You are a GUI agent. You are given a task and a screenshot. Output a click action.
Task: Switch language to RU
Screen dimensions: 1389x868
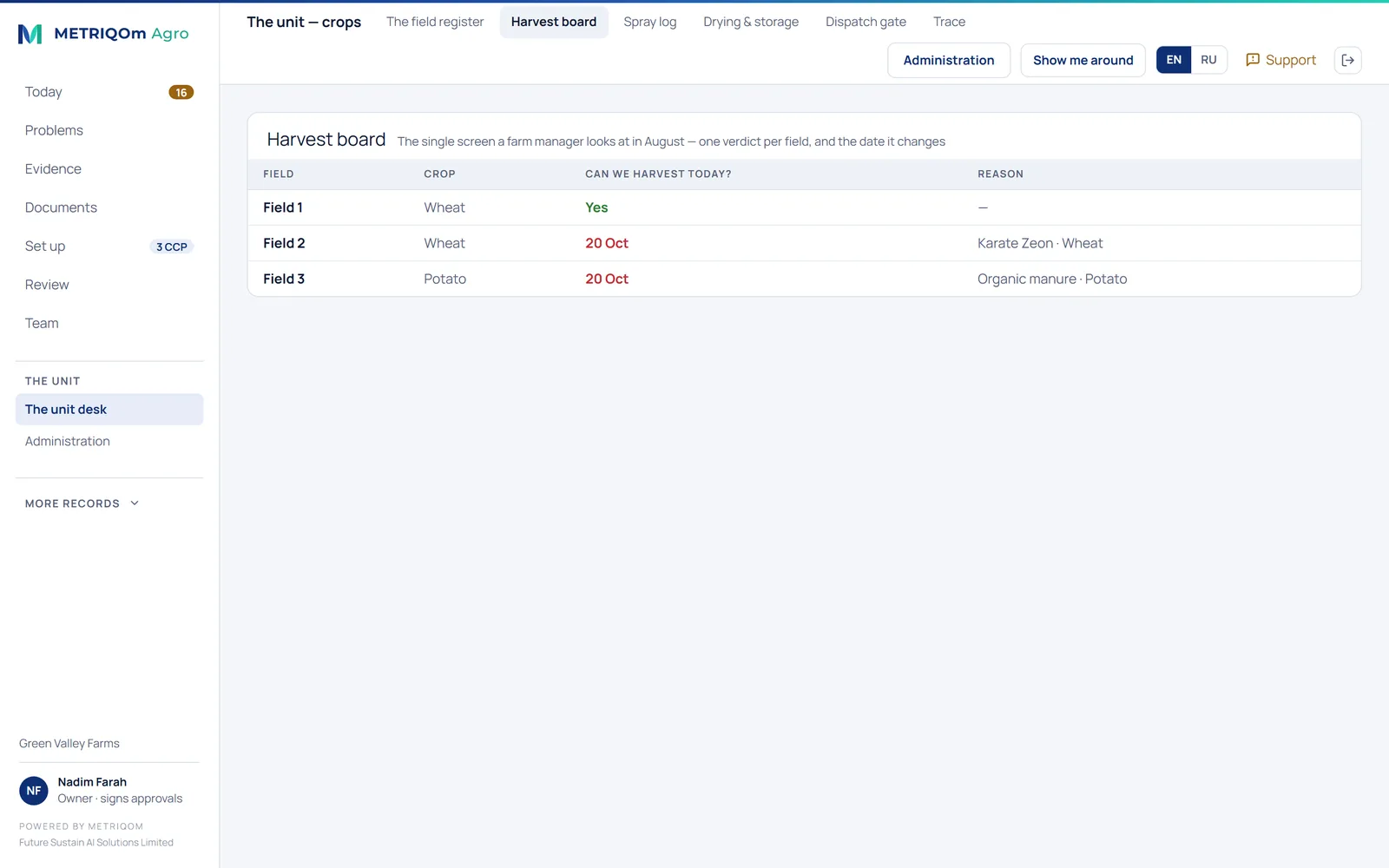click(1208, 60)
